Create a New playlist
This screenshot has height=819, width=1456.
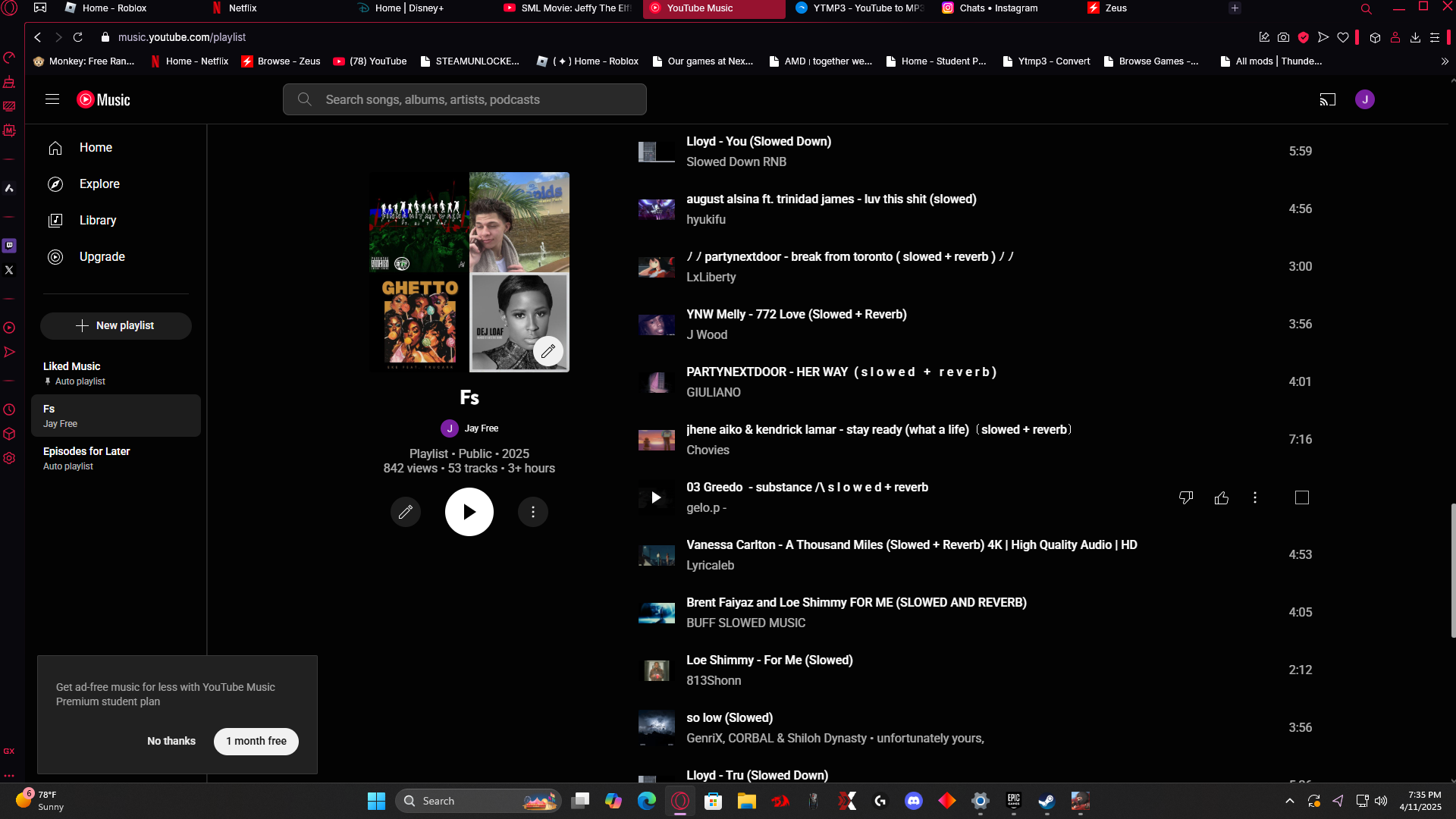(116, 326)
